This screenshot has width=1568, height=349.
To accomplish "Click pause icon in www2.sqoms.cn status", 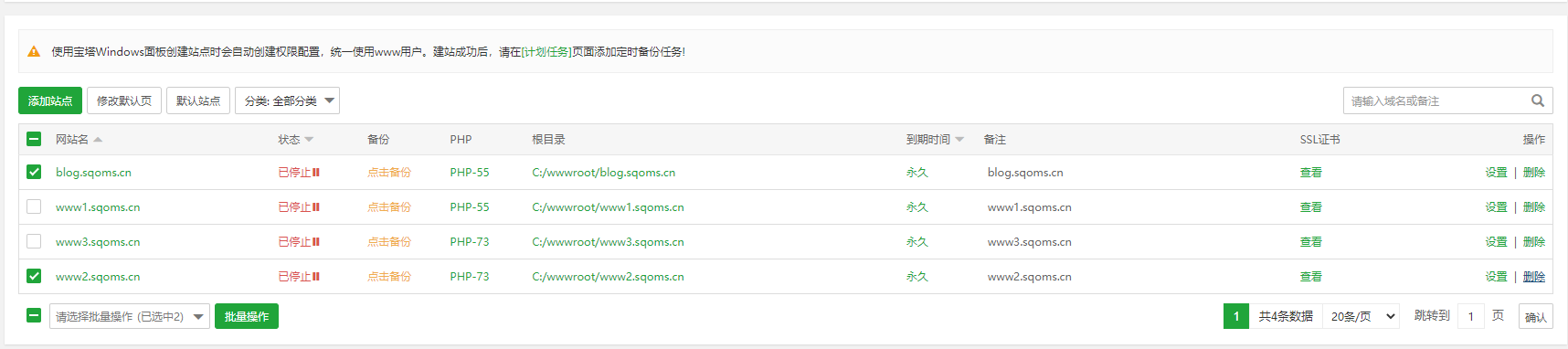I will pyautogui.click(x=316, y=277).
